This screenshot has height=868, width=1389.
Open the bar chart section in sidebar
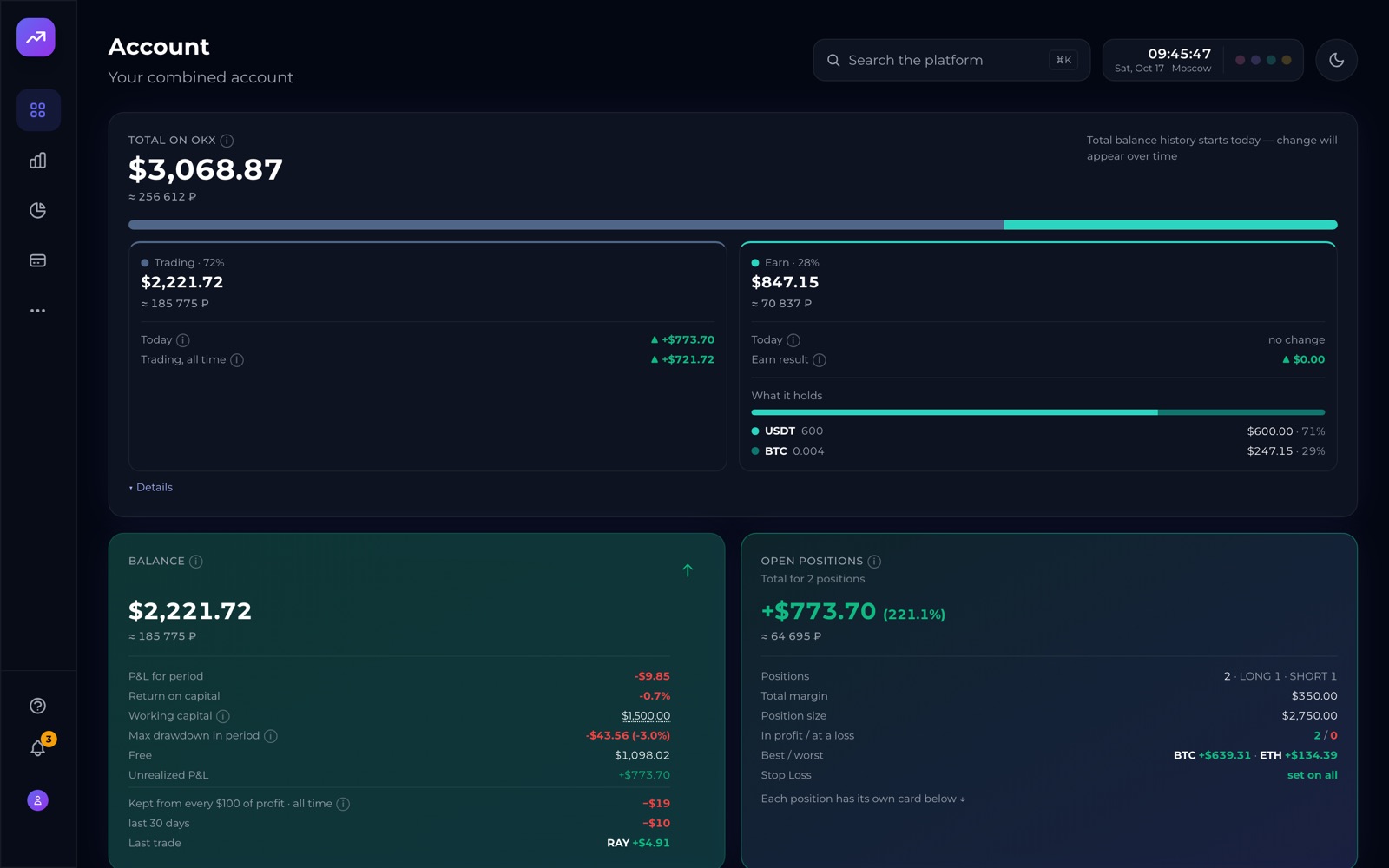38,161
